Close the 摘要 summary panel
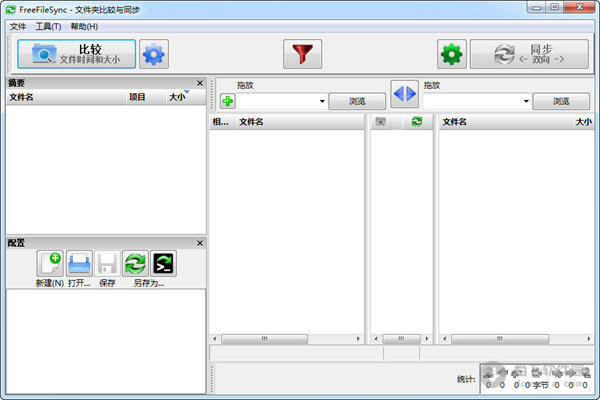Screen dimensions: 600x400 199,83
